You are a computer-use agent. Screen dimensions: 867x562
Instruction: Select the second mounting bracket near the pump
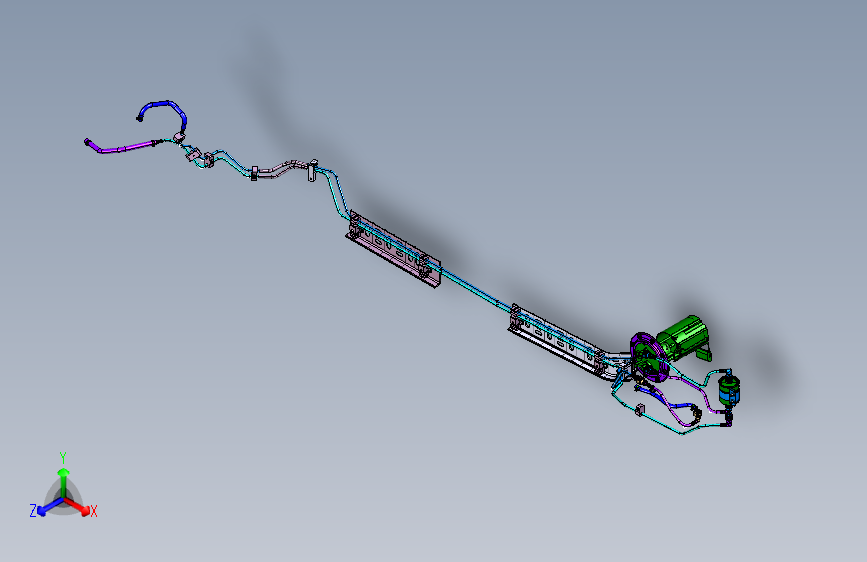click(x=558, y=342)
